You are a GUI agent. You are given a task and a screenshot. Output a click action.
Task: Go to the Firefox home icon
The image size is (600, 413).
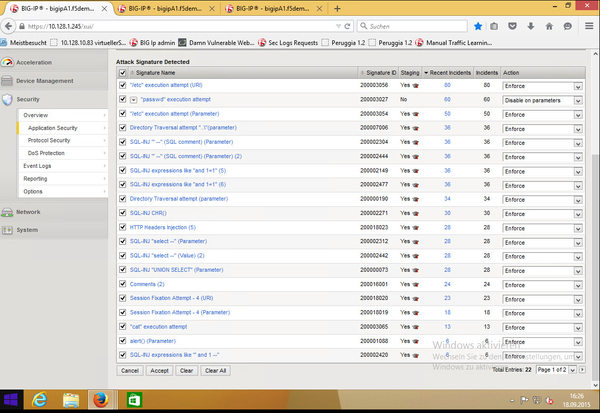click(x=549, y=26)
